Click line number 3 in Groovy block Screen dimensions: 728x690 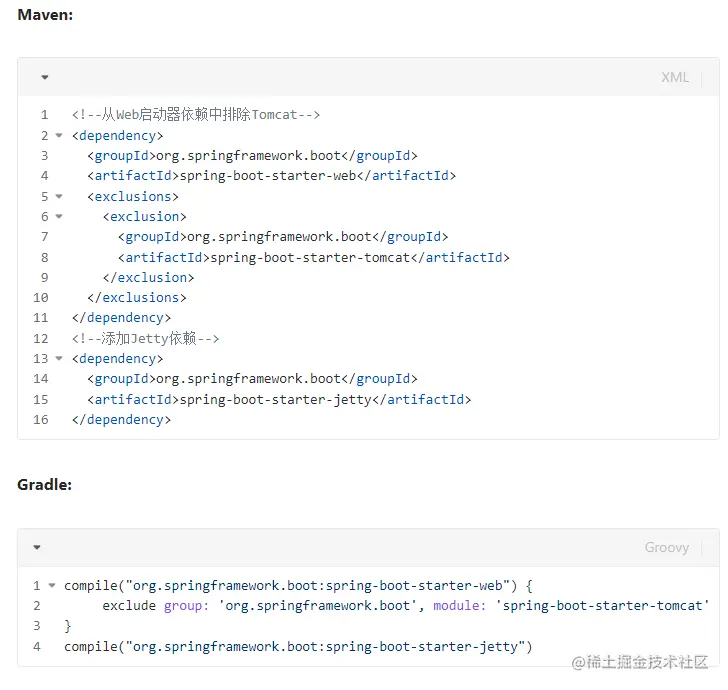click(37, 626)
